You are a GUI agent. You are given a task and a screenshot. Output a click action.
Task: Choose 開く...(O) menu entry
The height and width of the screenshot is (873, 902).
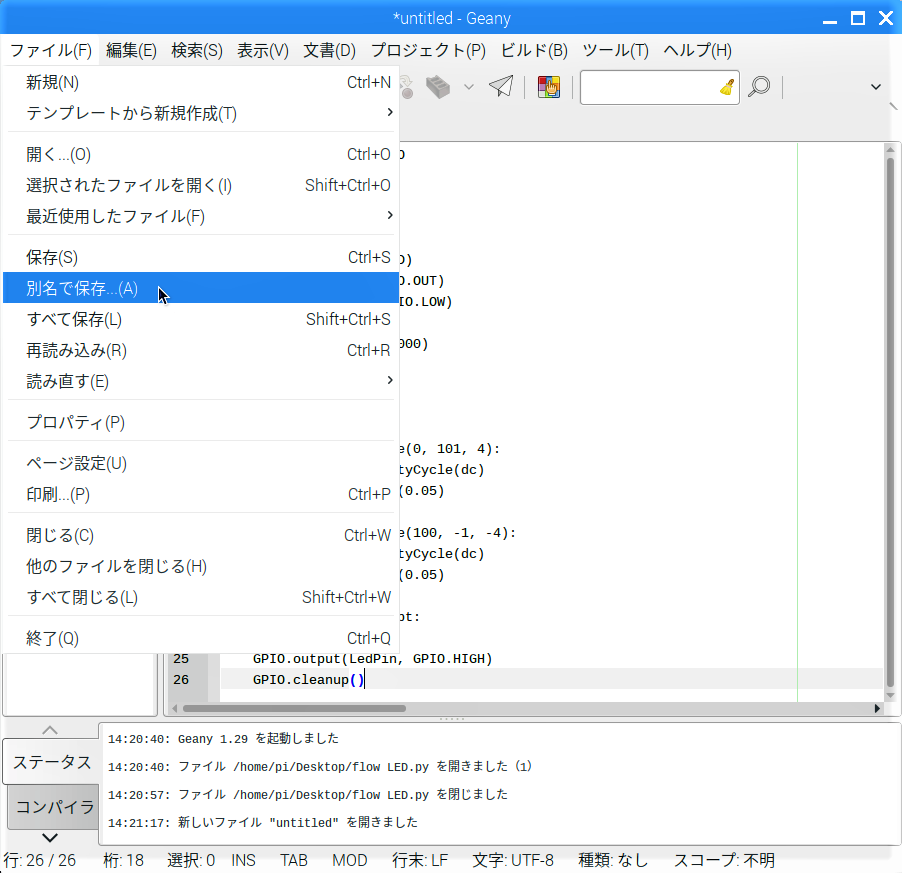pyautogui.click(x=201, y=154)
